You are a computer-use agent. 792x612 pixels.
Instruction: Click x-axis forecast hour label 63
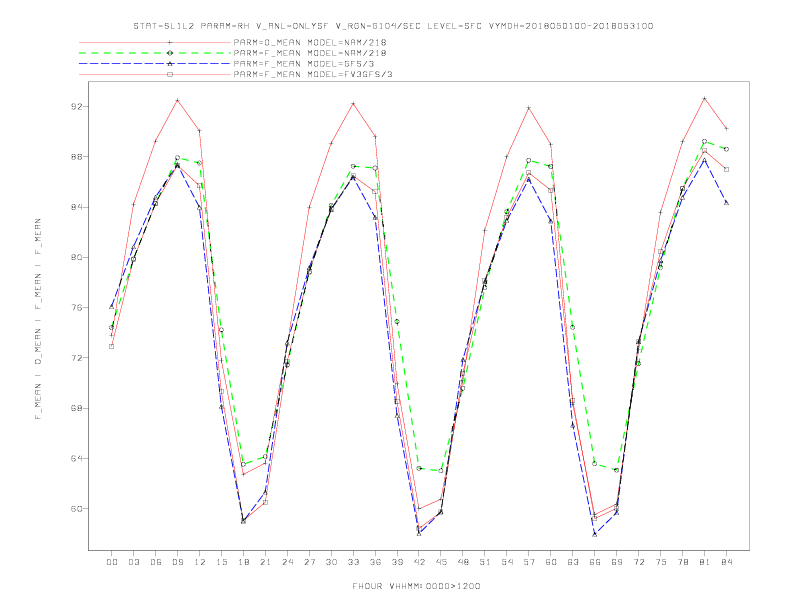(x=573, y=562)
